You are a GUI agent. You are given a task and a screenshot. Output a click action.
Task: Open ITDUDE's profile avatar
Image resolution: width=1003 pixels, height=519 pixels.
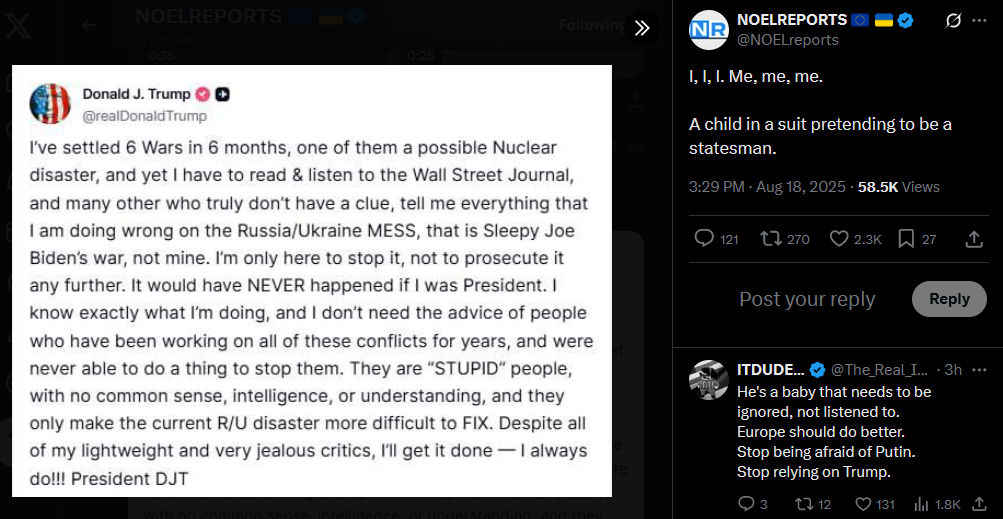click(x=709, y=379)
